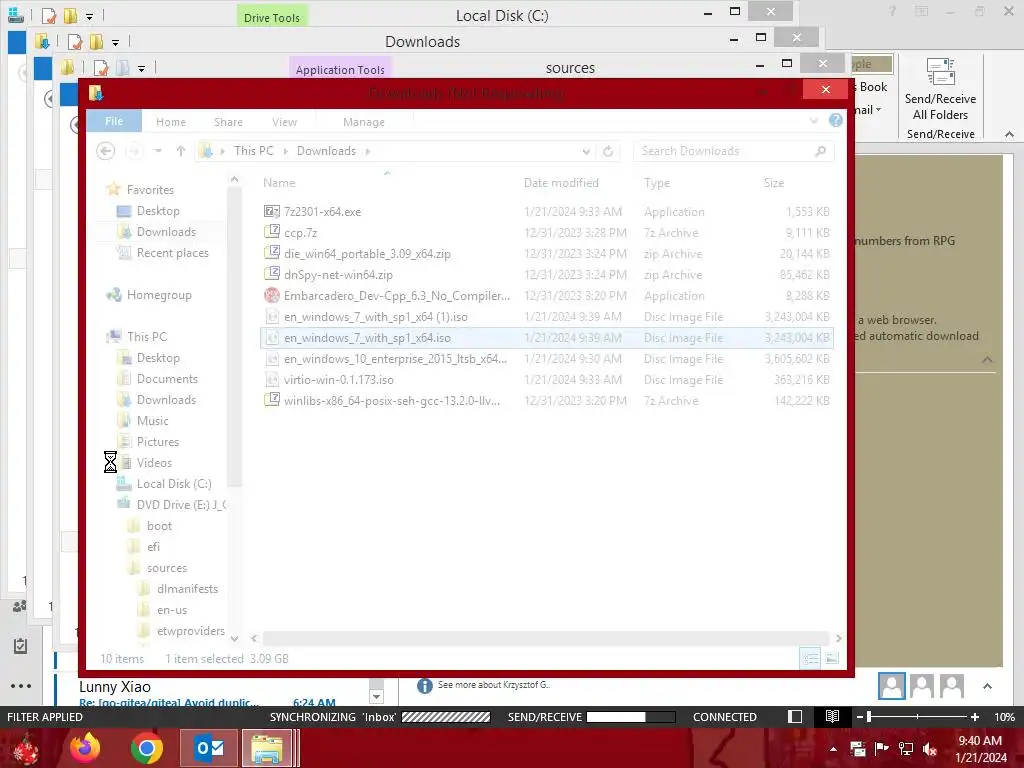
Task: Go up one folder level with the Up arrow
Action: tap(181, 151)
